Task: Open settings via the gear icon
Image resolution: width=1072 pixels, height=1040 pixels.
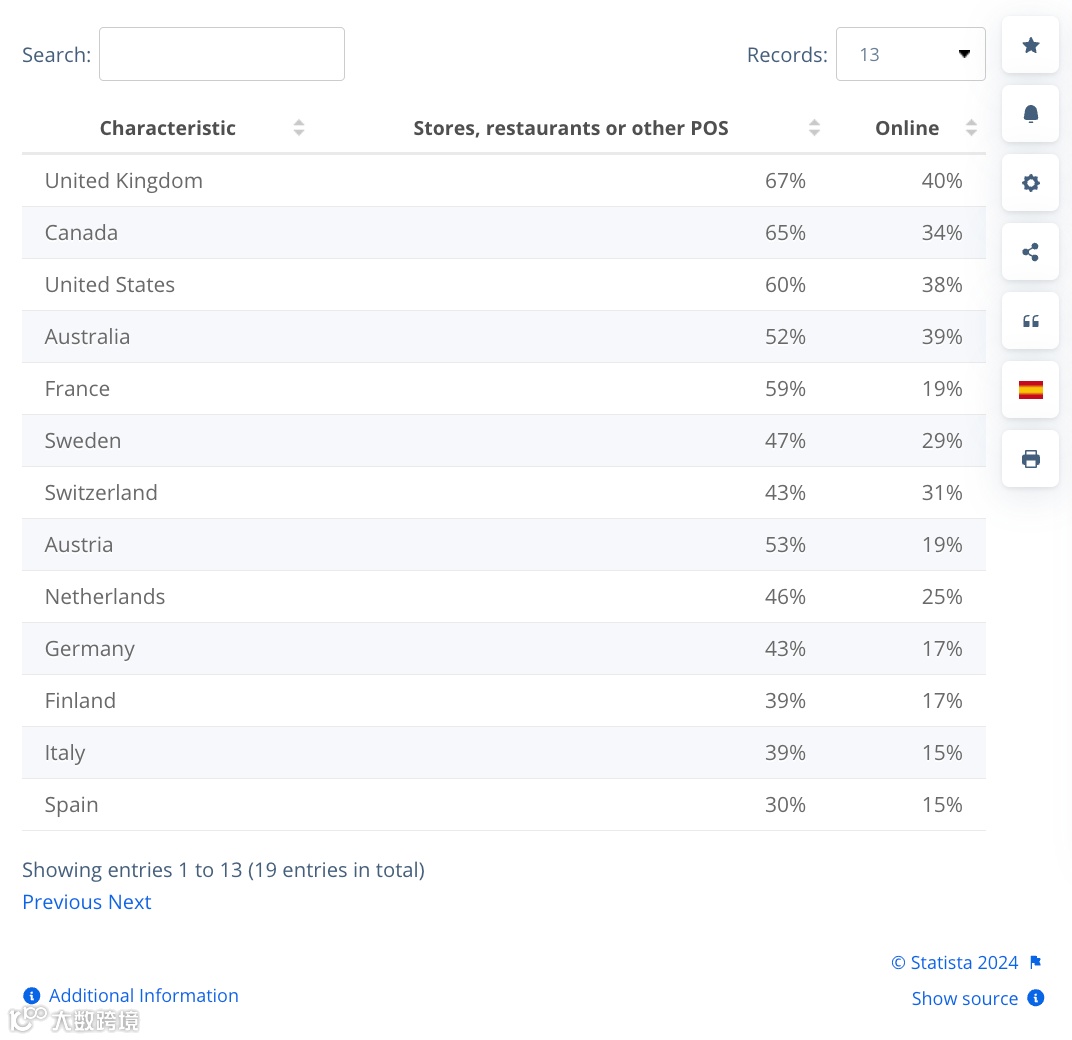Action: 1030,183
